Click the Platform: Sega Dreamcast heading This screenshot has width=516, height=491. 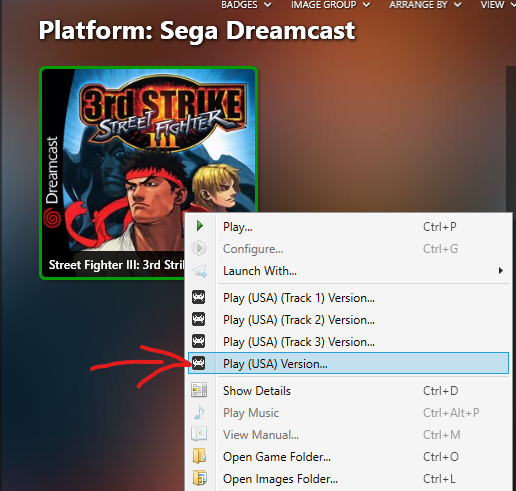coord(197,31)
